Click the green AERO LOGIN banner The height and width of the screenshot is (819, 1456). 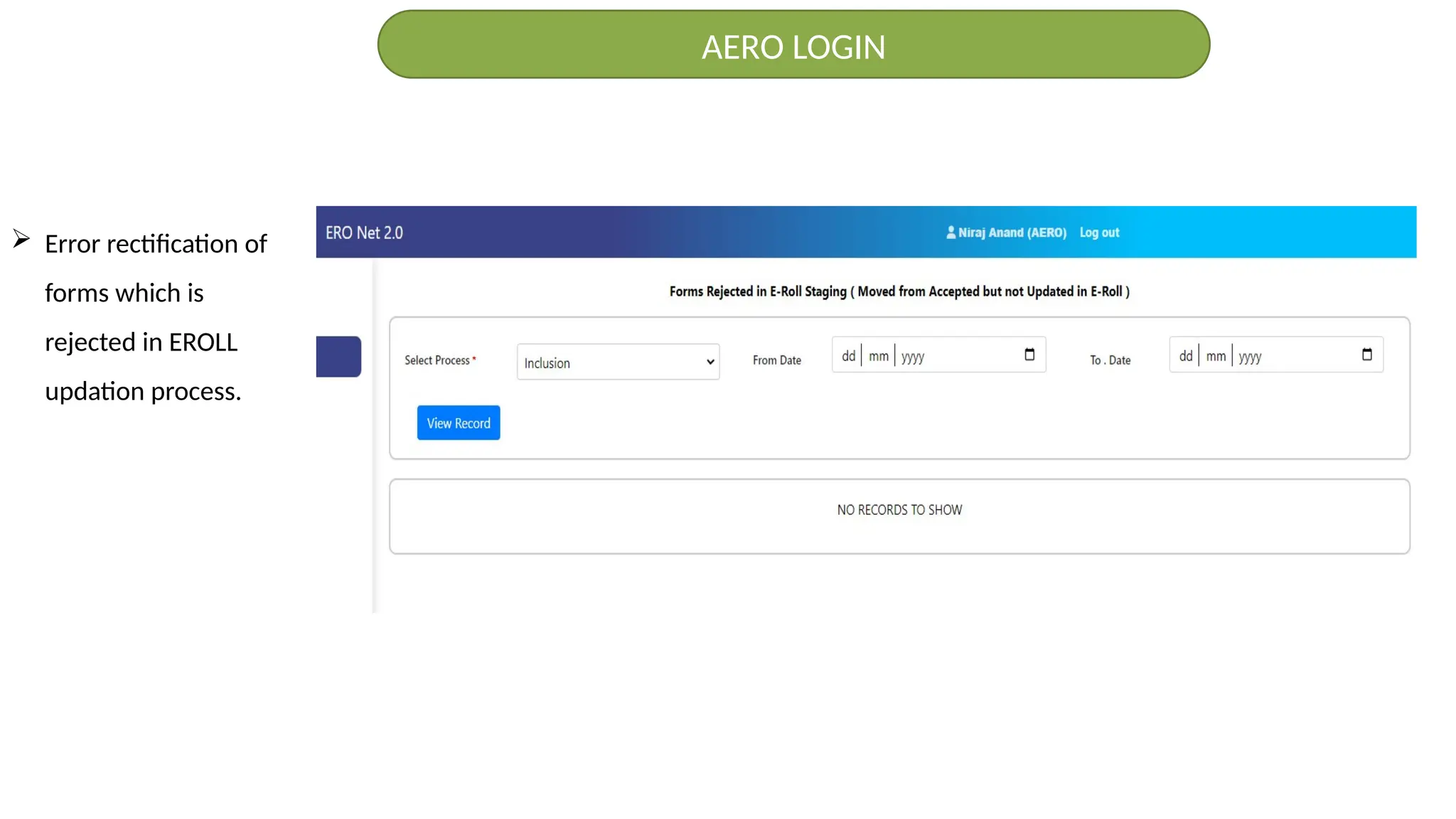(793, 45)
